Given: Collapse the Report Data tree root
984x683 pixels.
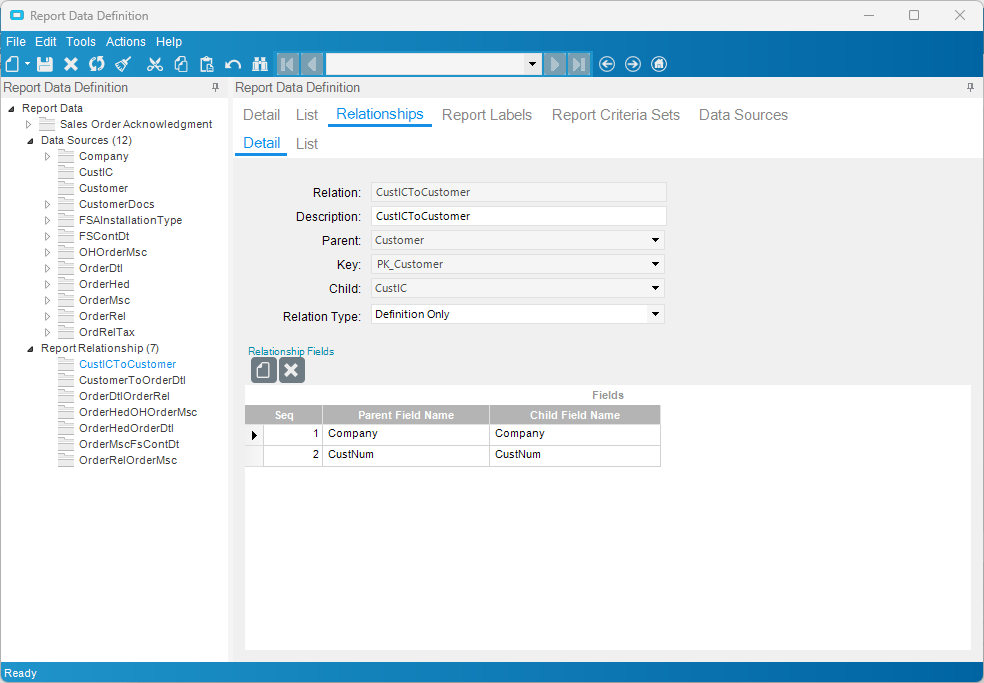Looking at the screenshot, I should tap(11, 109).
